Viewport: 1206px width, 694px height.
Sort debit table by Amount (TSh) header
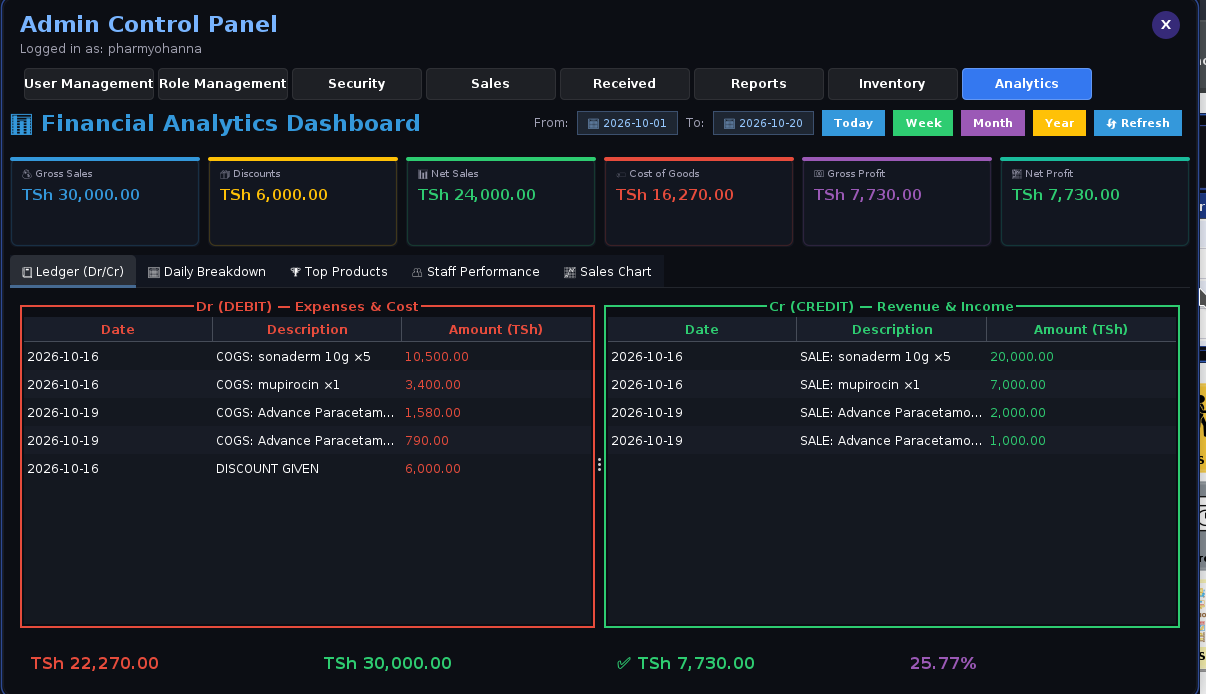(496, 329)
